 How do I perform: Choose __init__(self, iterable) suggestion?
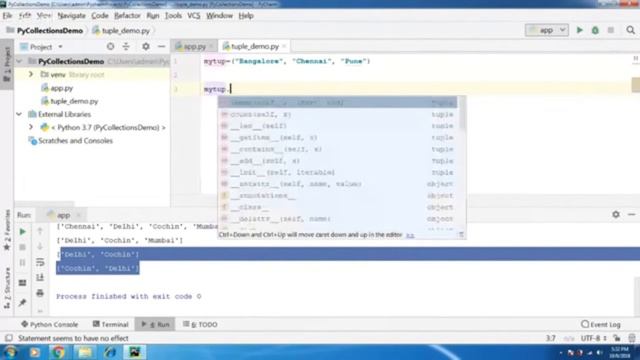coord(337,172)
